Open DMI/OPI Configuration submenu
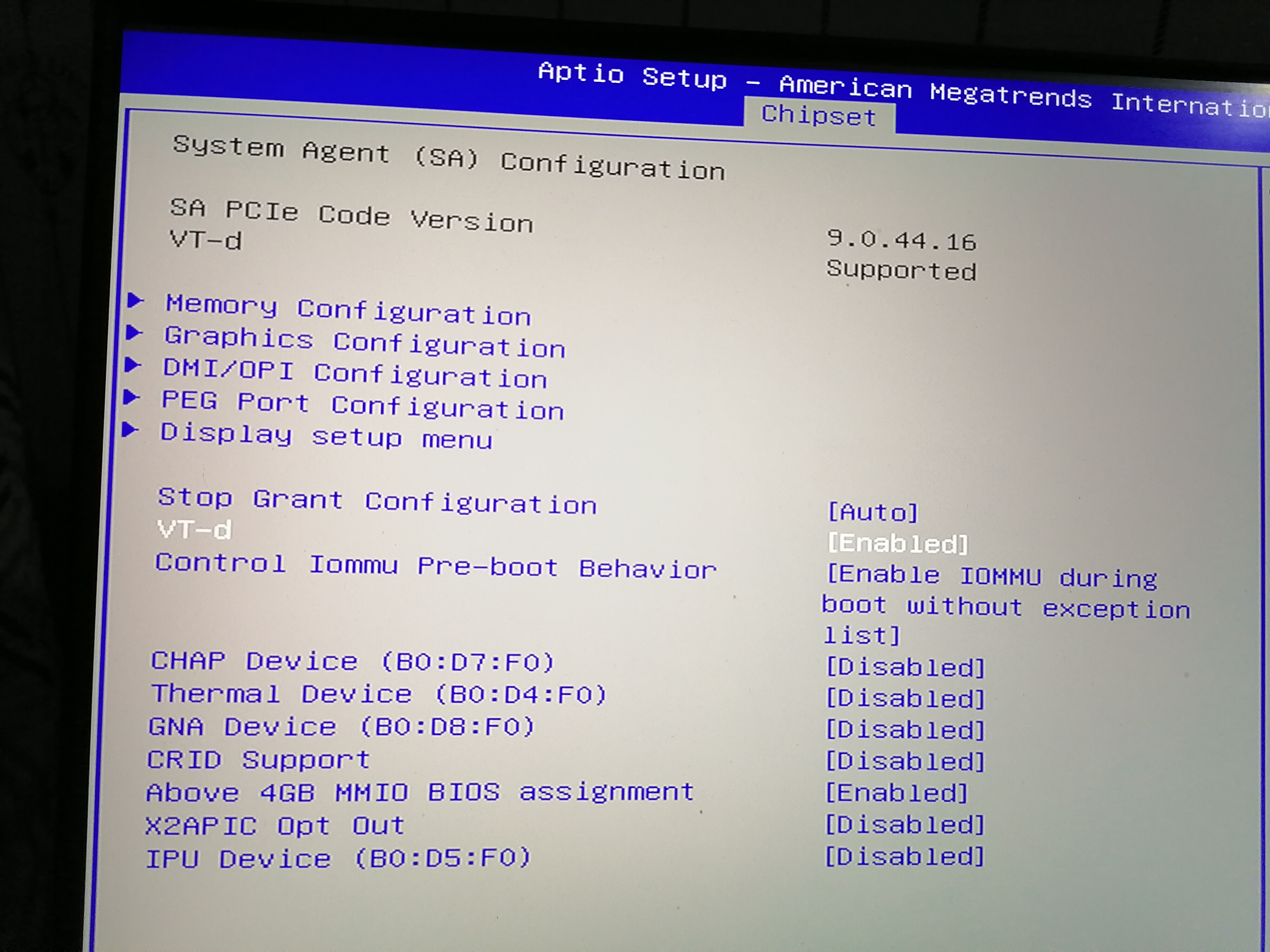The width and height of the screenshot is (1270, 952). tap(355, 374)
